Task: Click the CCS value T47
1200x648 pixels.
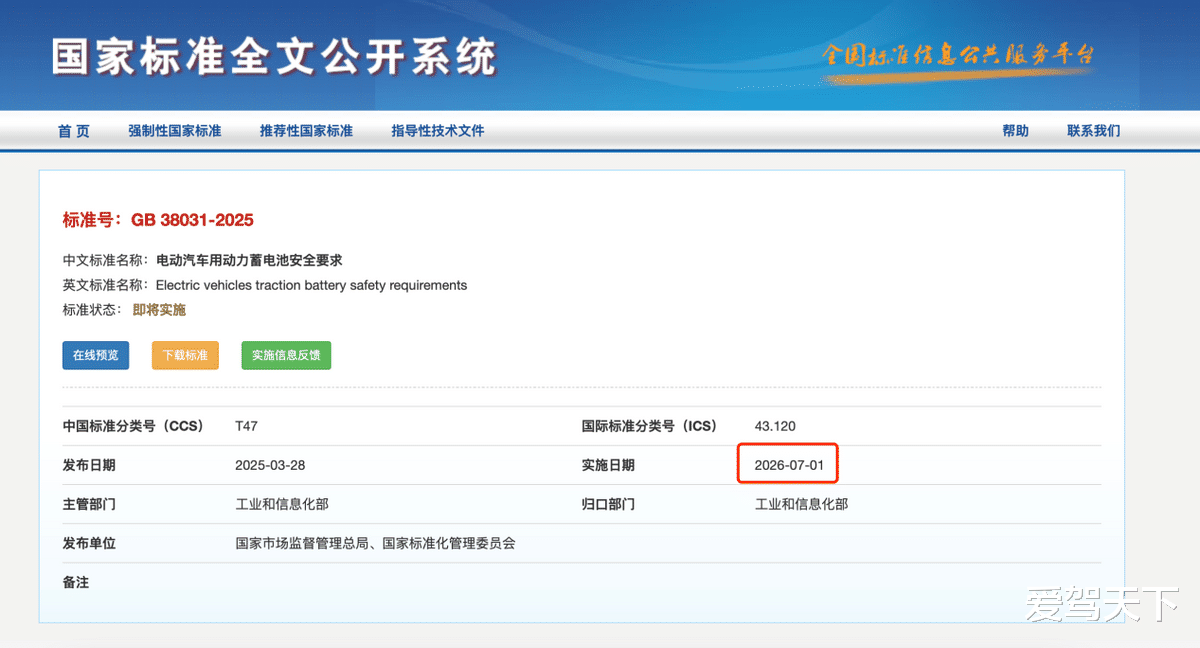Action: [246, 426]
